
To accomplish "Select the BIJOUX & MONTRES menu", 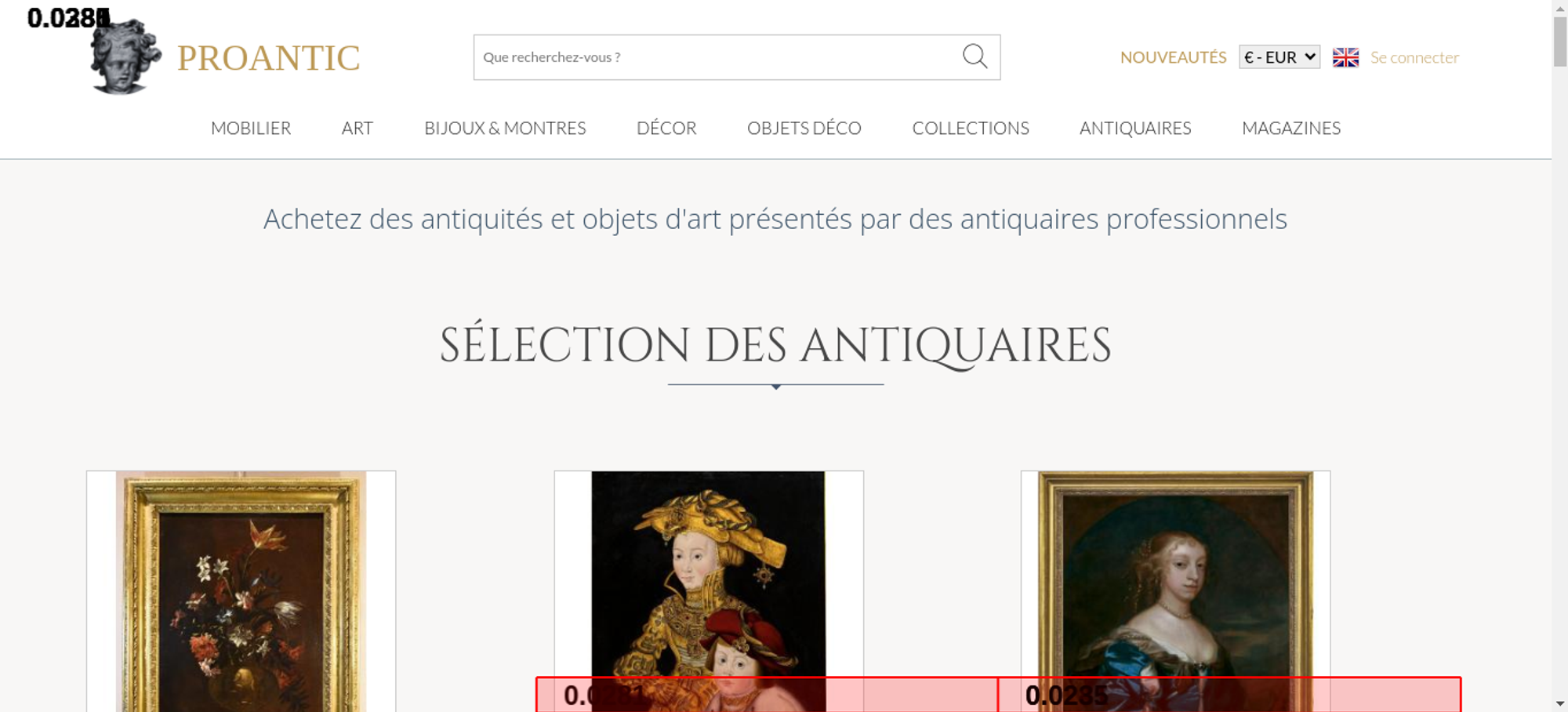I will (x=505, y=128).
